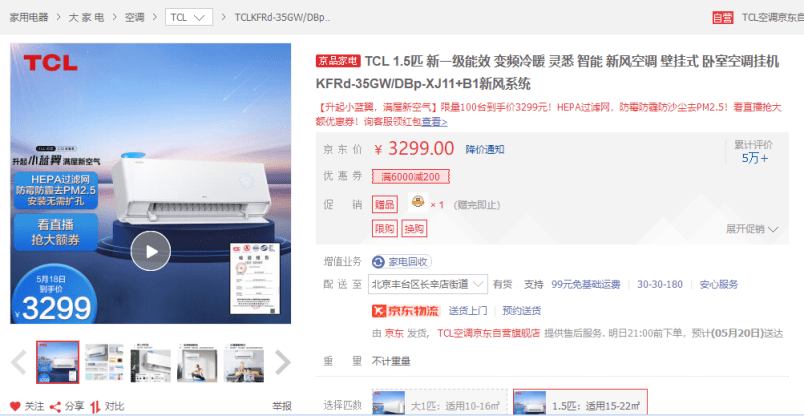Open the delivery address 北京丰台区长辛店街道 dropdown

[x=428, y=284]
